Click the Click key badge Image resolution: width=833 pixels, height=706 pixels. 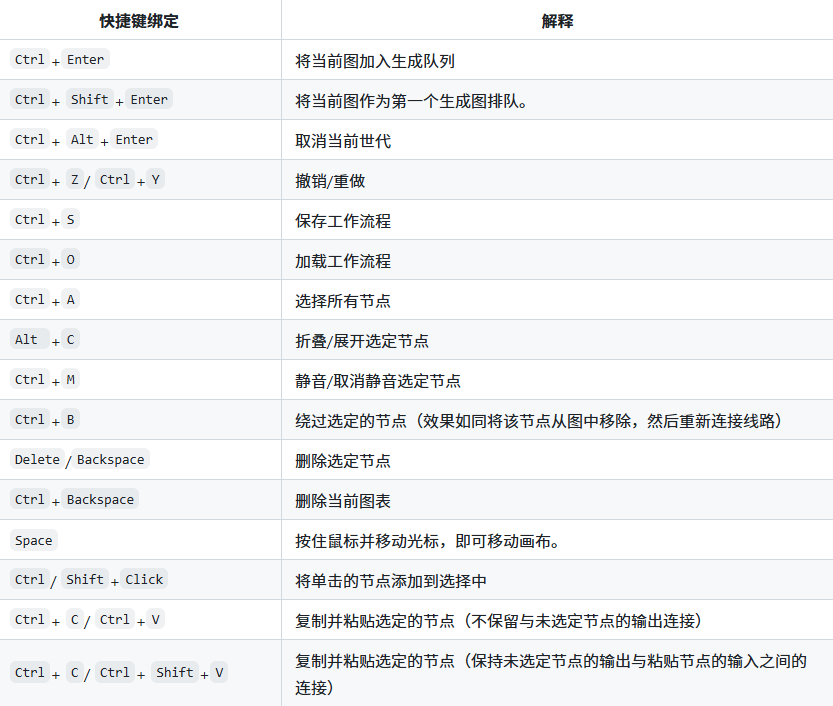(144, 579)
